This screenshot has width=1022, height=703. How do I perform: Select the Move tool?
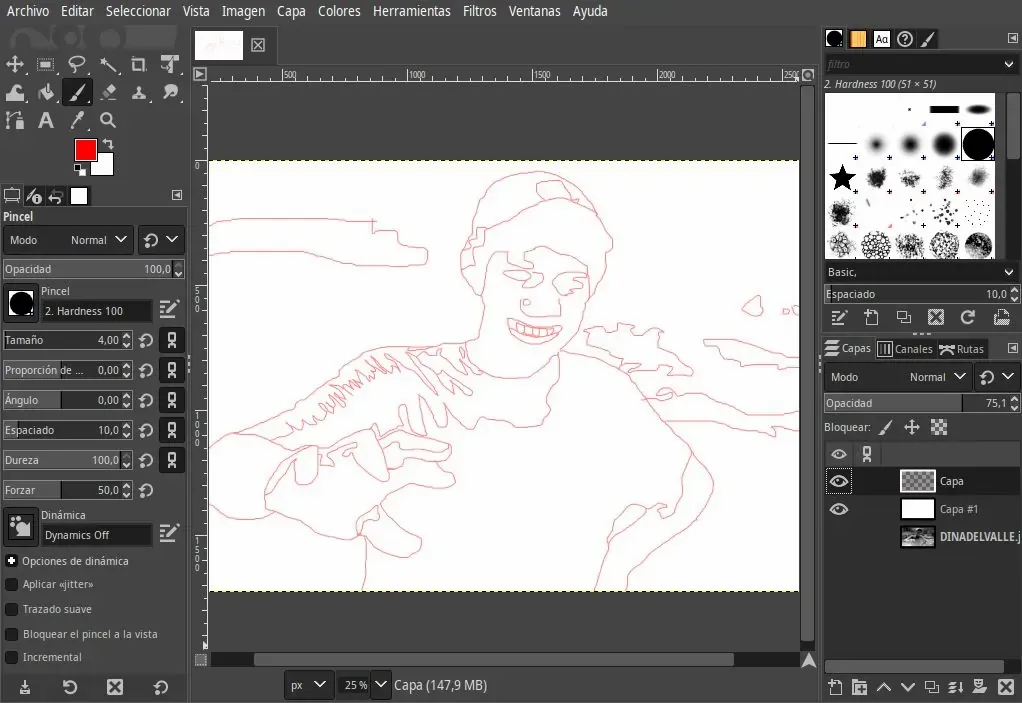click(x=15, y=65)
